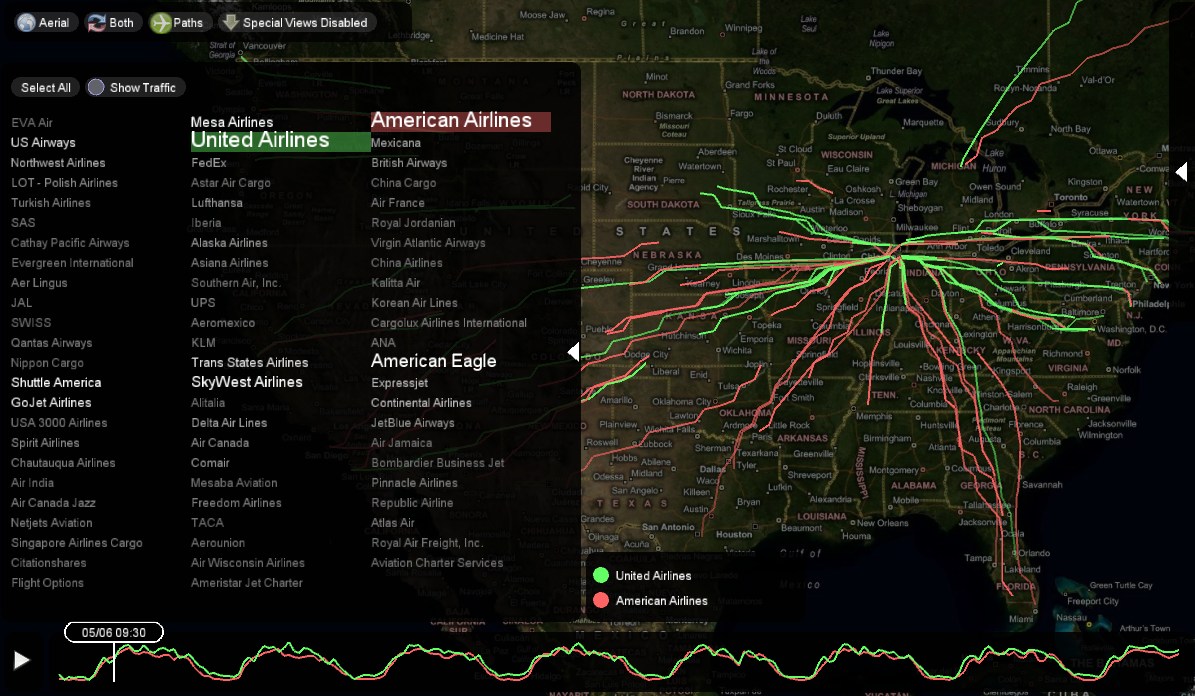
Task: Select Bombardier Business Jet
Action: [438, 463]
